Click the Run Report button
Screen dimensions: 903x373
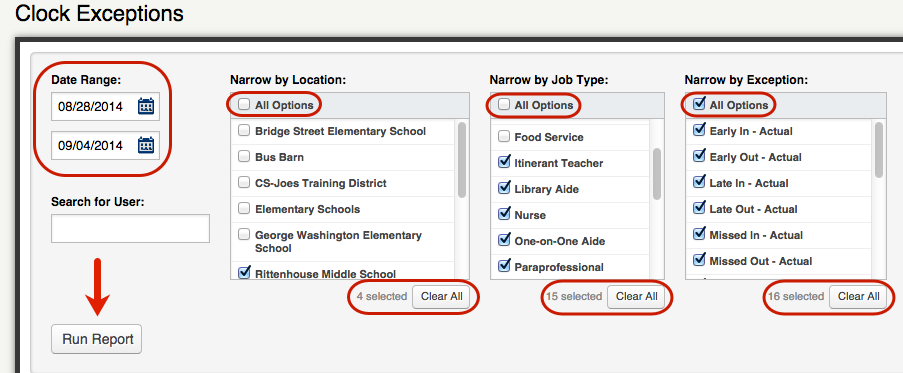tap(97, 339)
